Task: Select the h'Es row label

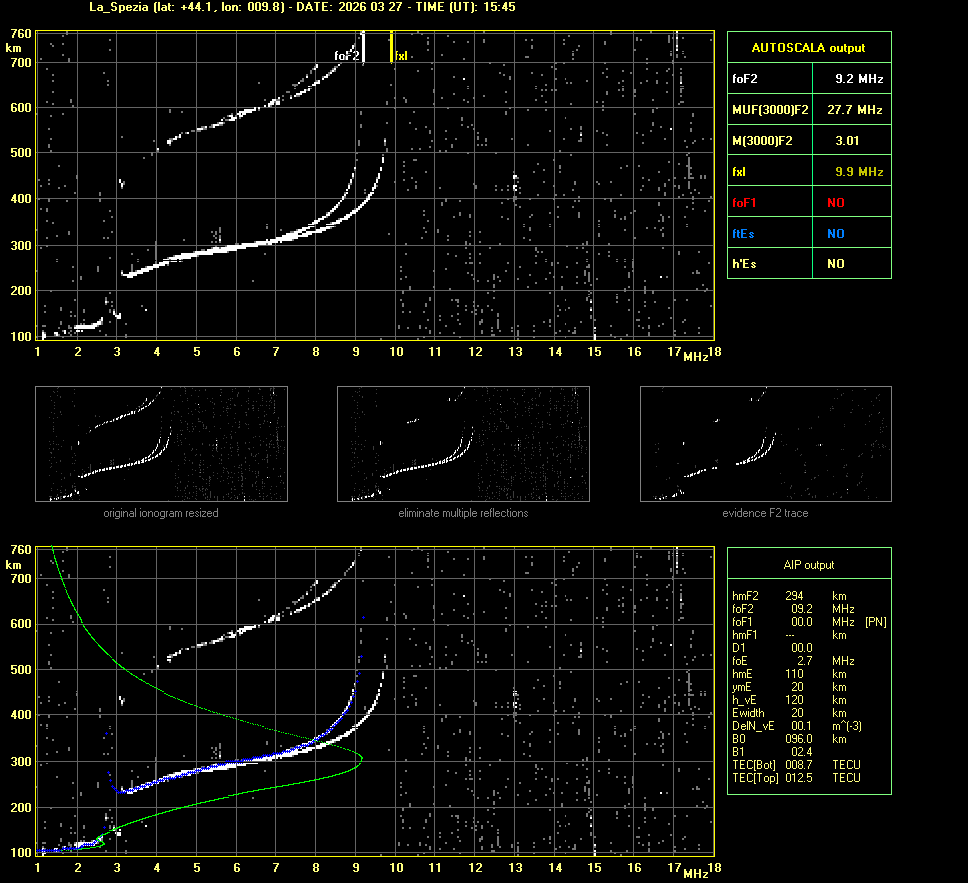Action: tap(746, 264)
